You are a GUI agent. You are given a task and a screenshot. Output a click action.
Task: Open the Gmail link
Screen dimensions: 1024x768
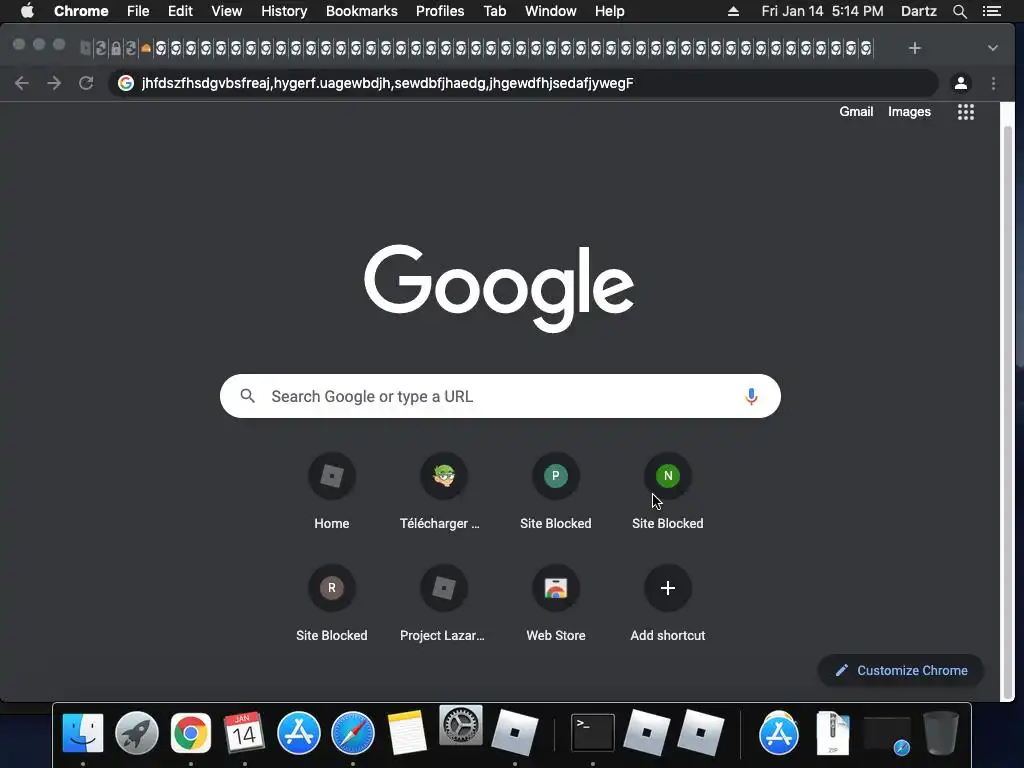pos(856,112)
